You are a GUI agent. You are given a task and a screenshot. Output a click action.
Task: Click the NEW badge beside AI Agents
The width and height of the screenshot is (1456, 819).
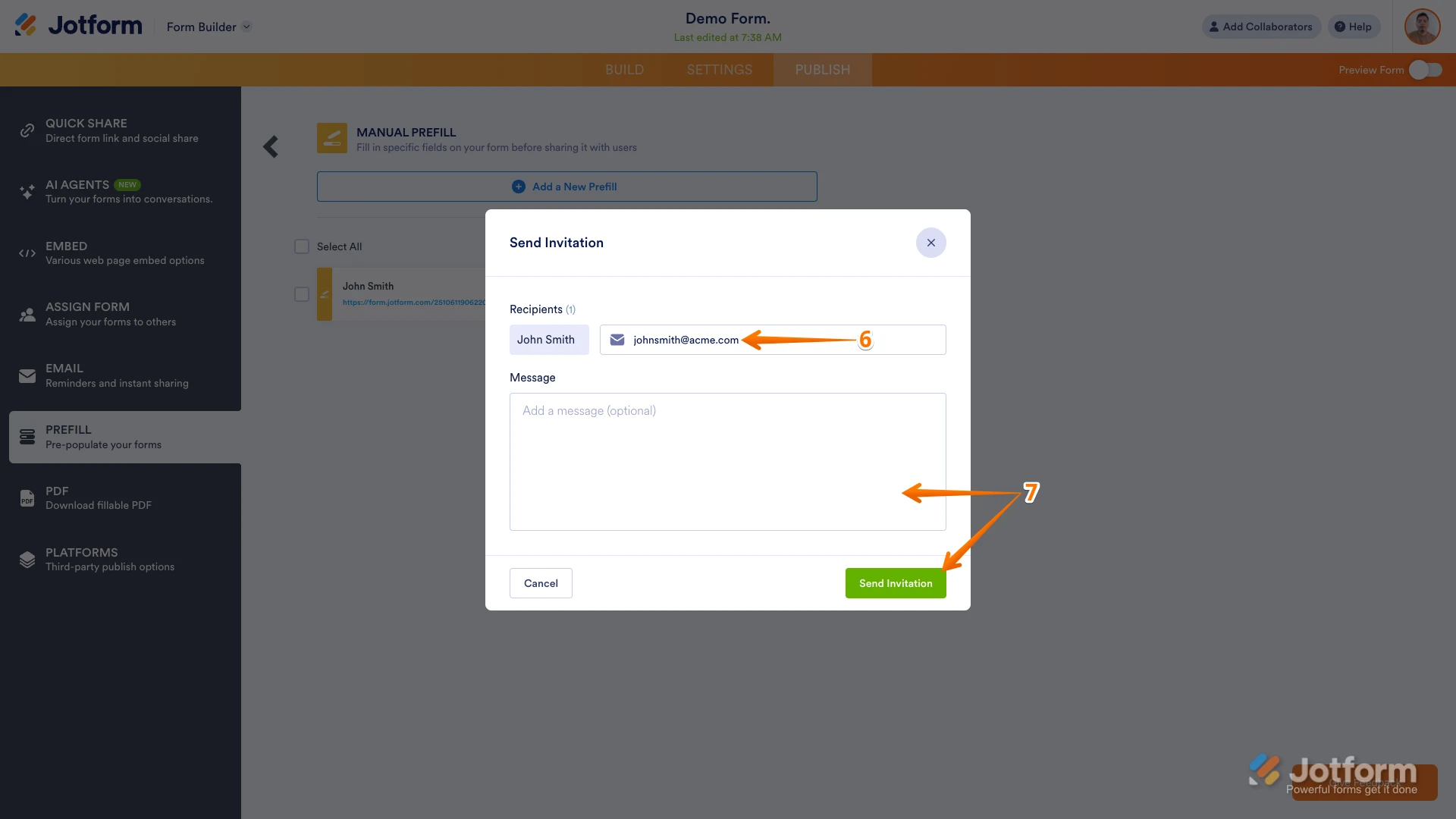click(x=127, y=185)
